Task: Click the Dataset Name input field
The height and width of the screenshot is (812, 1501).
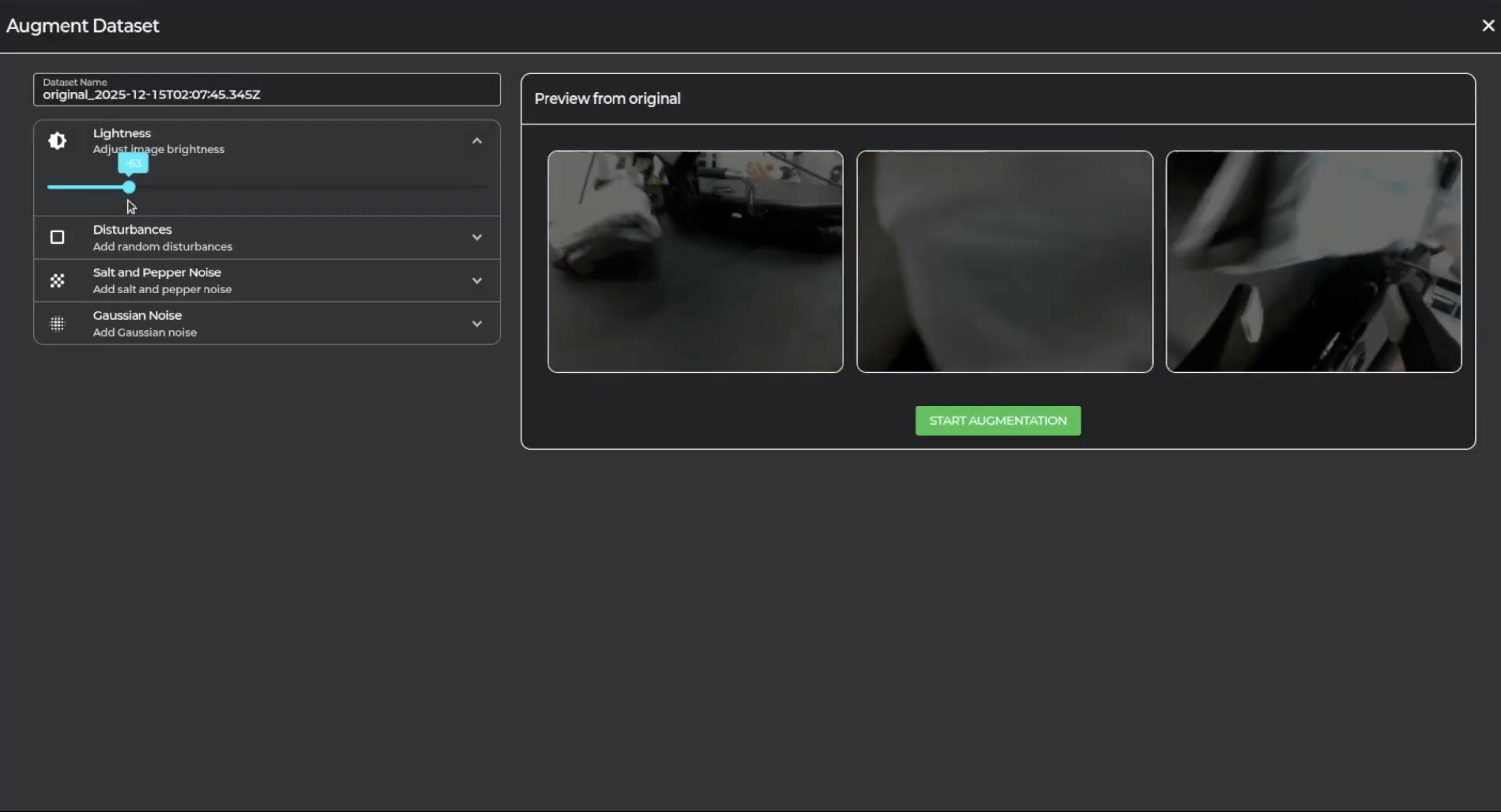Action: (266, 94)
